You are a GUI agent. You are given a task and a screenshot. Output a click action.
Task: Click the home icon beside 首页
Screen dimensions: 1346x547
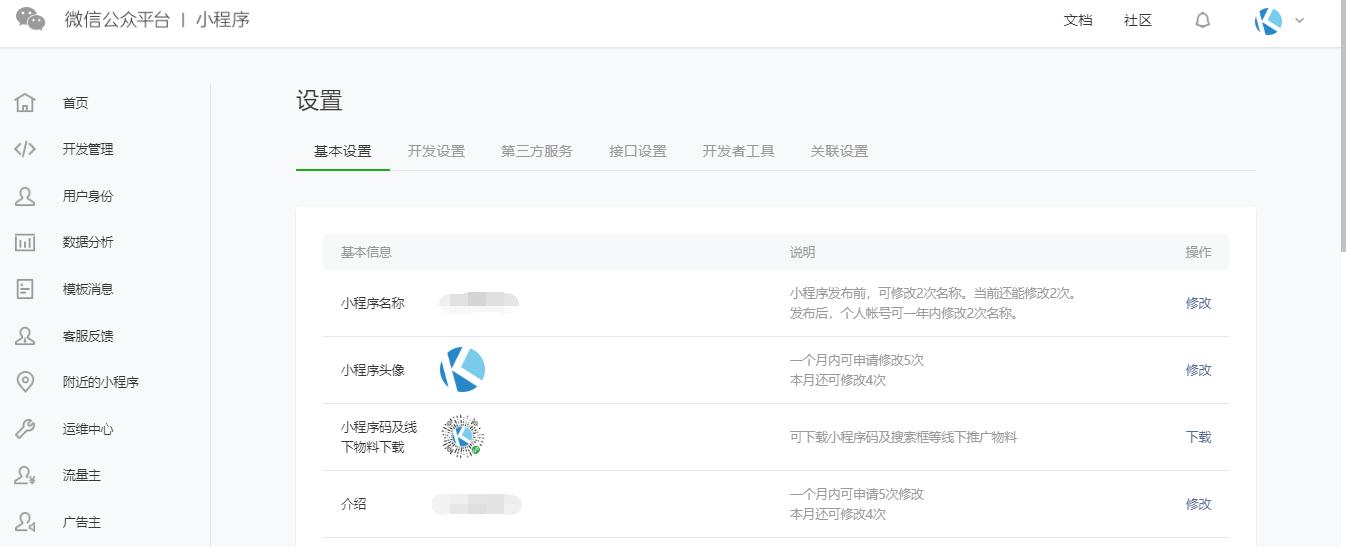pos(25,103)
